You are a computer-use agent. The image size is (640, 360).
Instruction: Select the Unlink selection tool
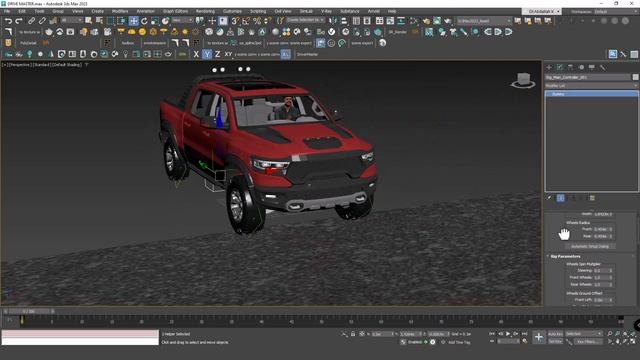[42, 21]
